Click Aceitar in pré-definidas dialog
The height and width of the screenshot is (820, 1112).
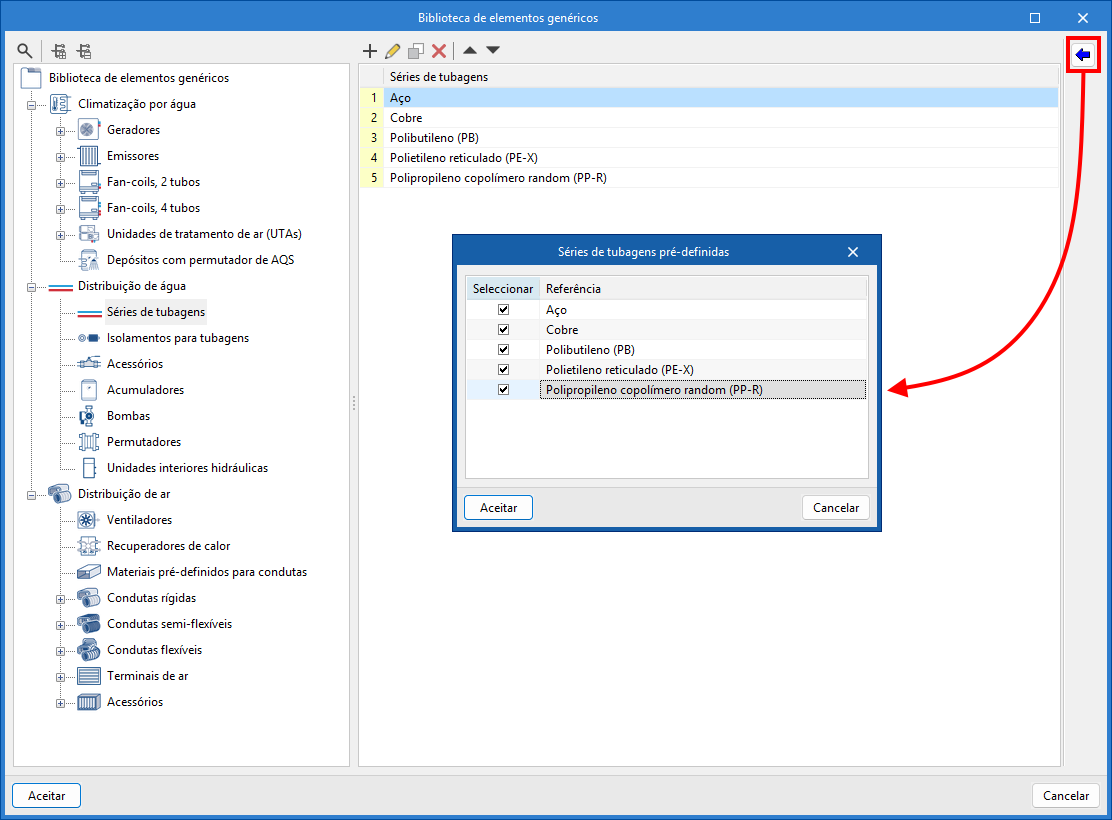click(499, 508)
